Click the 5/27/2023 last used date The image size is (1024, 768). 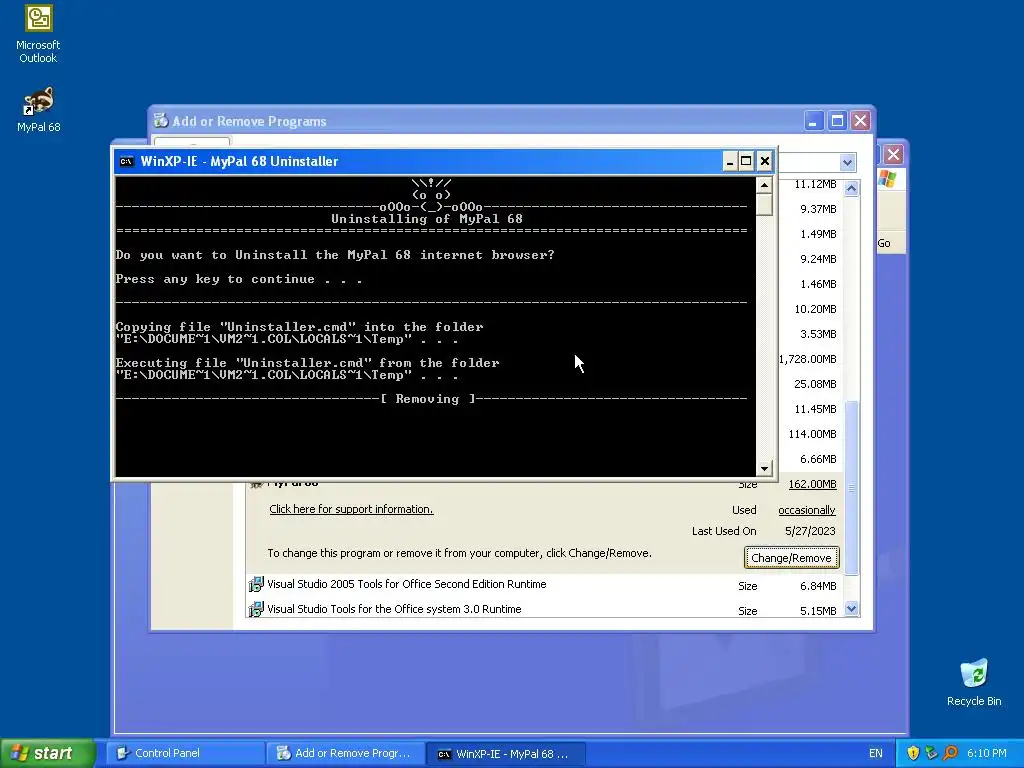tap(810, 531)
